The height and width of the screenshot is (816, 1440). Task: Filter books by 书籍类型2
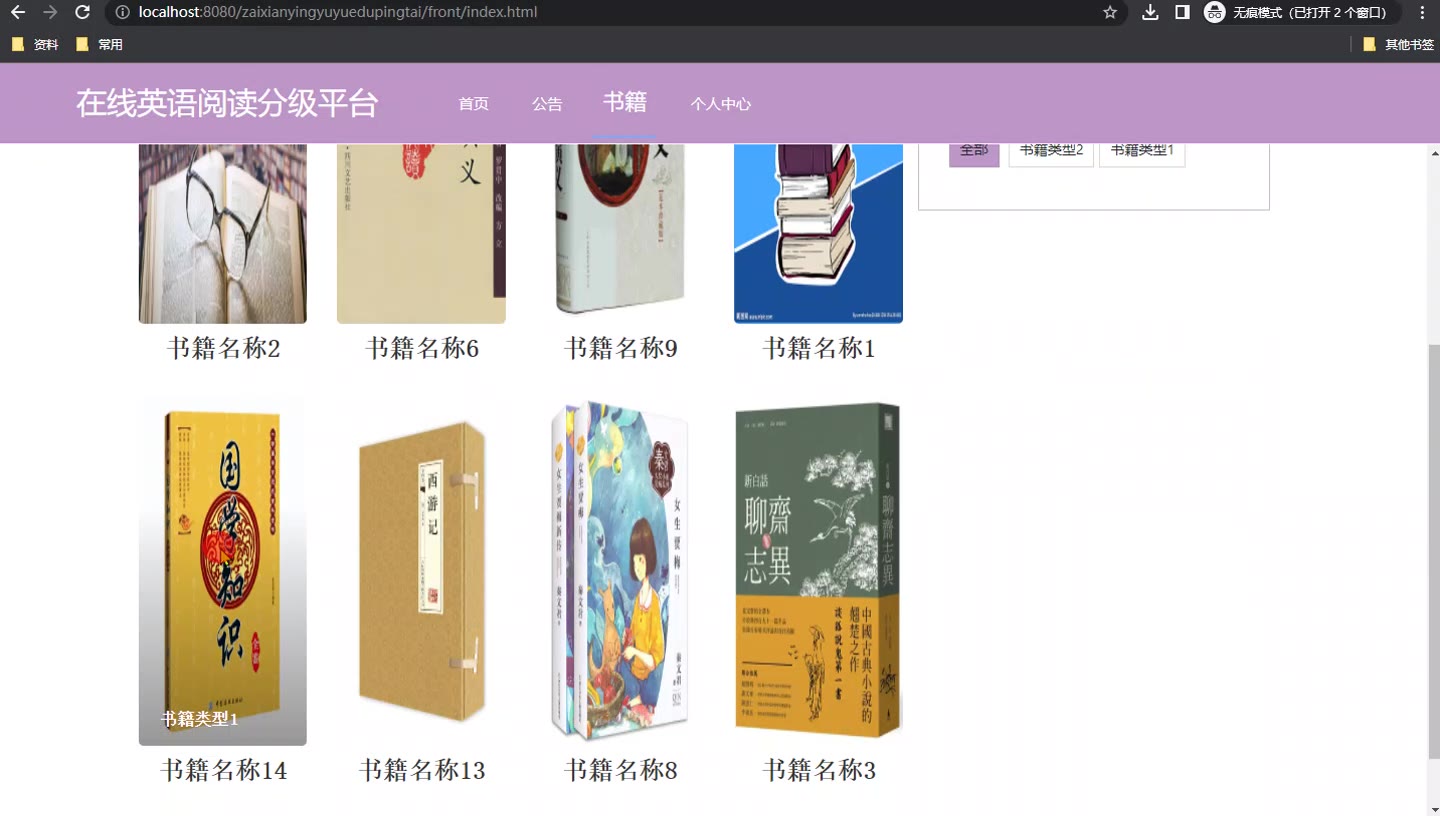[1051, 153]
